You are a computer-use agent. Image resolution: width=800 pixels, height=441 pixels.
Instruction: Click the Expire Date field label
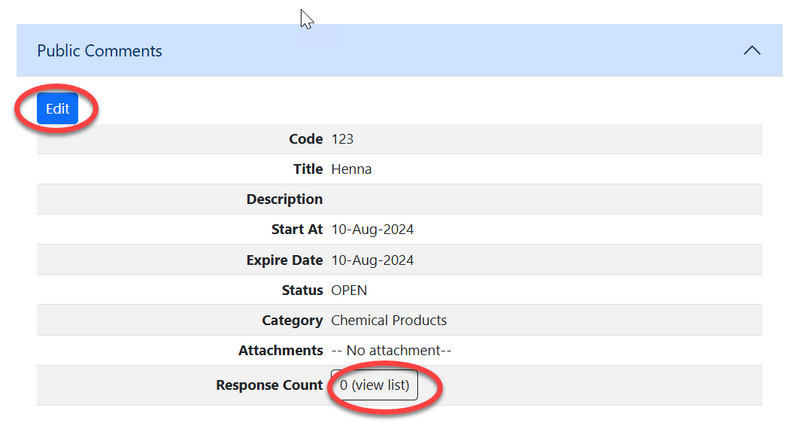[x=284, y=260]
